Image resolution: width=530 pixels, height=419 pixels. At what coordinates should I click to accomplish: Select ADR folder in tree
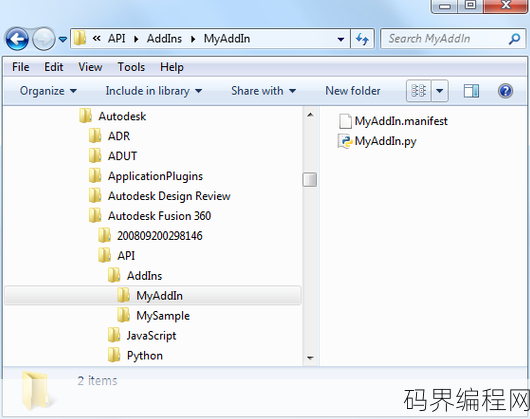coord(119,136)
